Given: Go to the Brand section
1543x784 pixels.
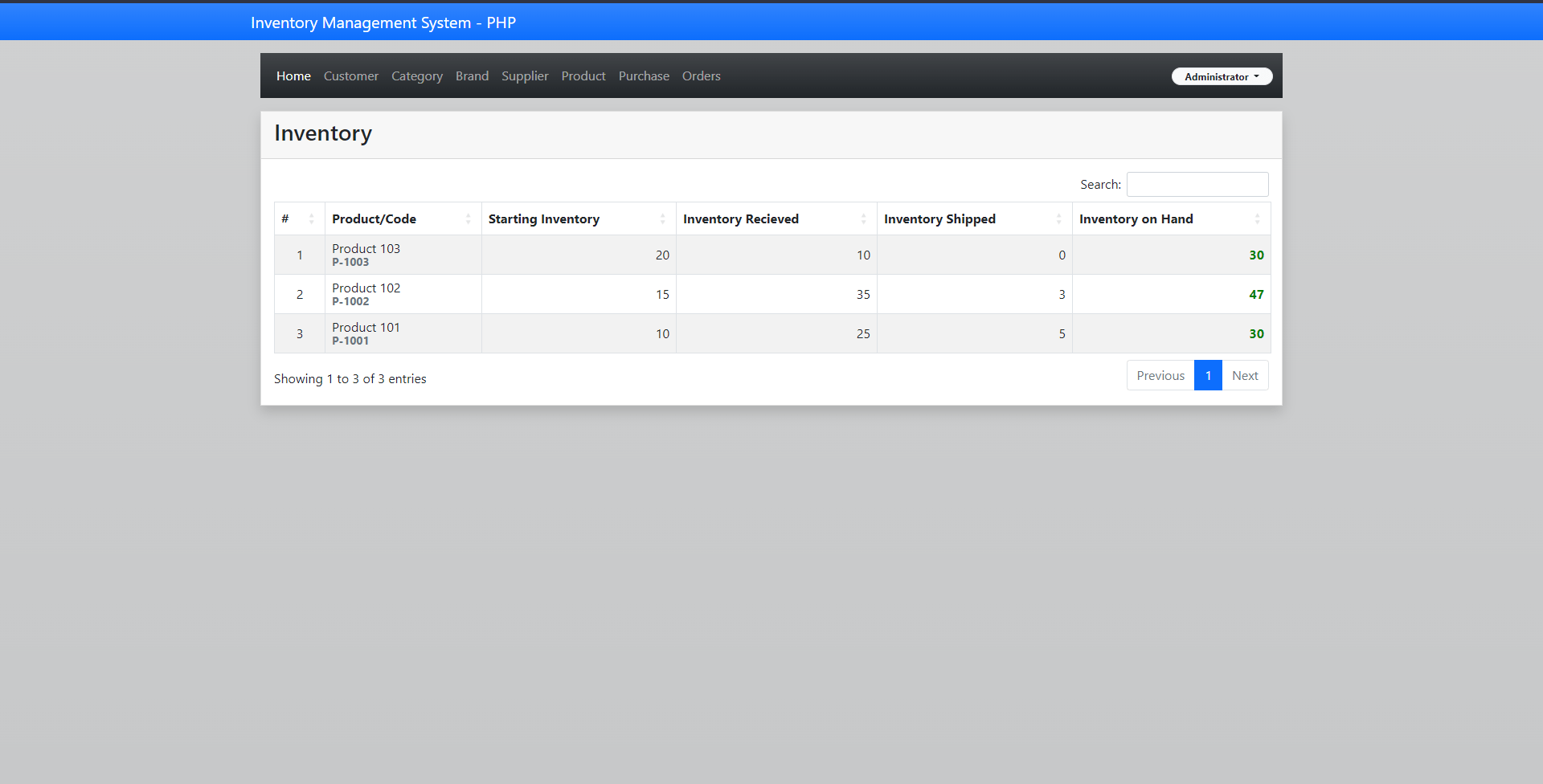Looking at the screenshot, I should coord(472,76).
